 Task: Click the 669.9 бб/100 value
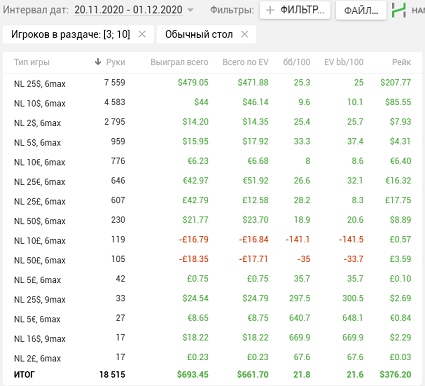coord(300,338)
